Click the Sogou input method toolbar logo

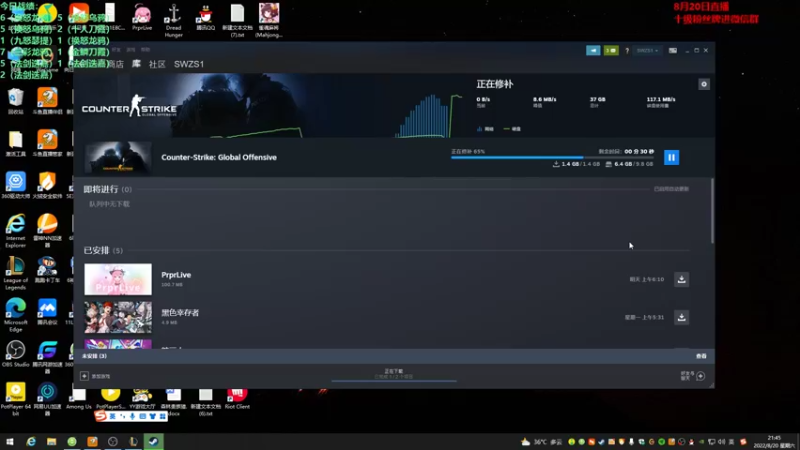pyautogui.click(x=101, y=416)
